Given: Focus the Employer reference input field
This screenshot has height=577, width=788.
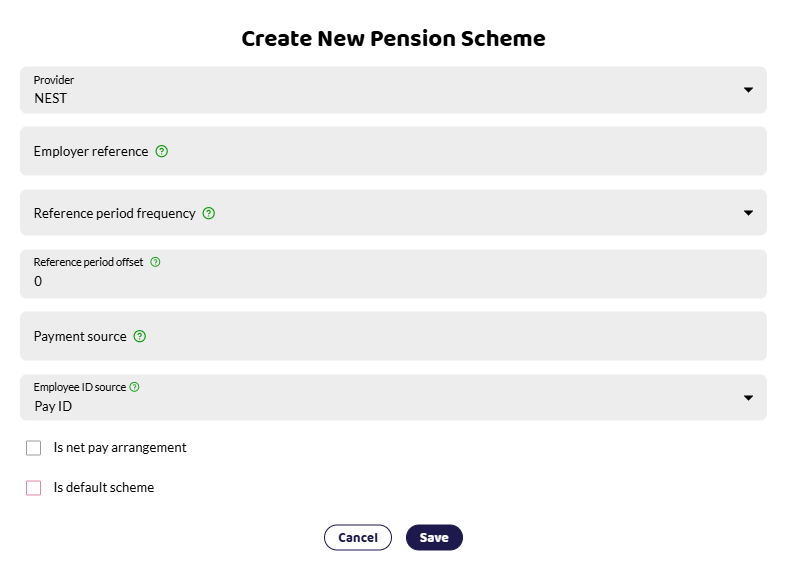Looking at the screenshot, I should tap(393, 151).
